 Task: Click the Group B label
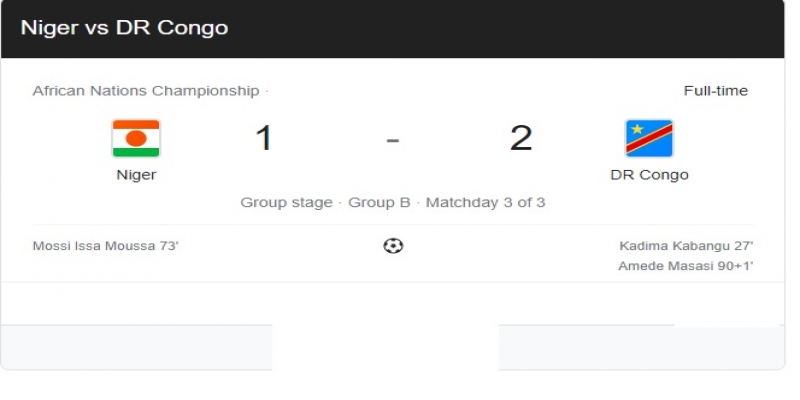click(x=379, y=203)
